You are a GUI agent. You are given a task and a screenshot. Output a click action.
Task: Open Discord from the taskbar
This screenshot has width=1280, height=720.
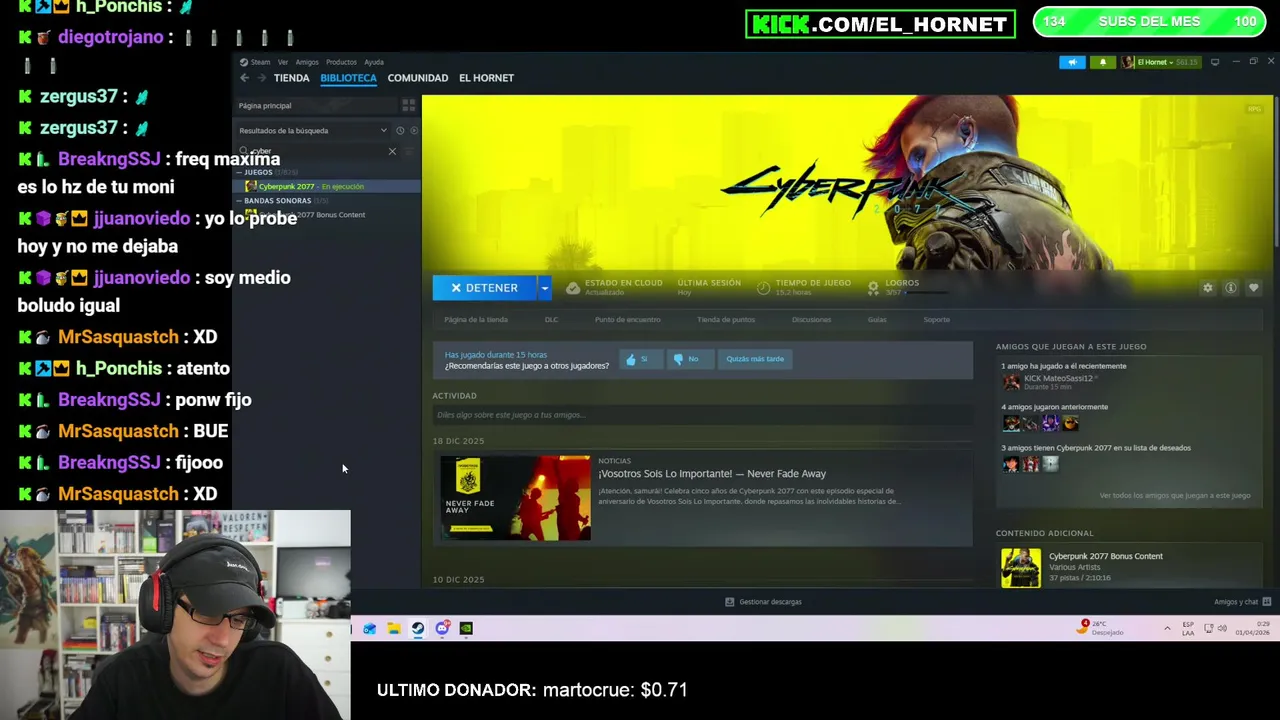(x=442, y=628)
